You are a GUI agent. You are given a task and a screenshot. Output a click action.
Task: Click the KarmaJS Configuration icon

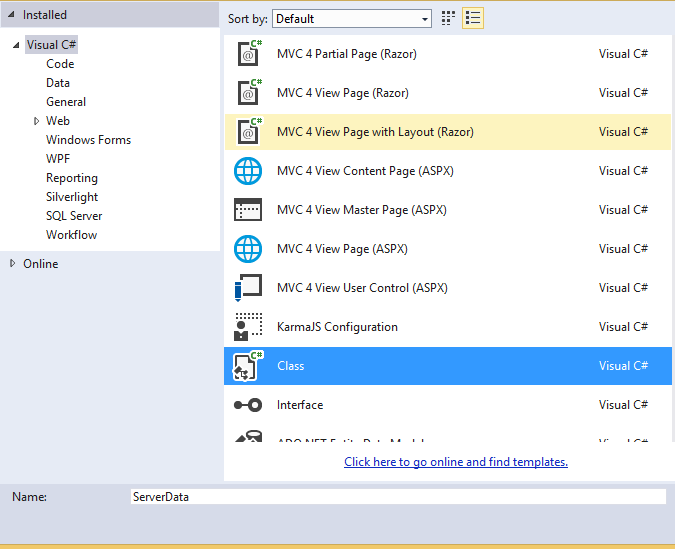coord(247,327)
